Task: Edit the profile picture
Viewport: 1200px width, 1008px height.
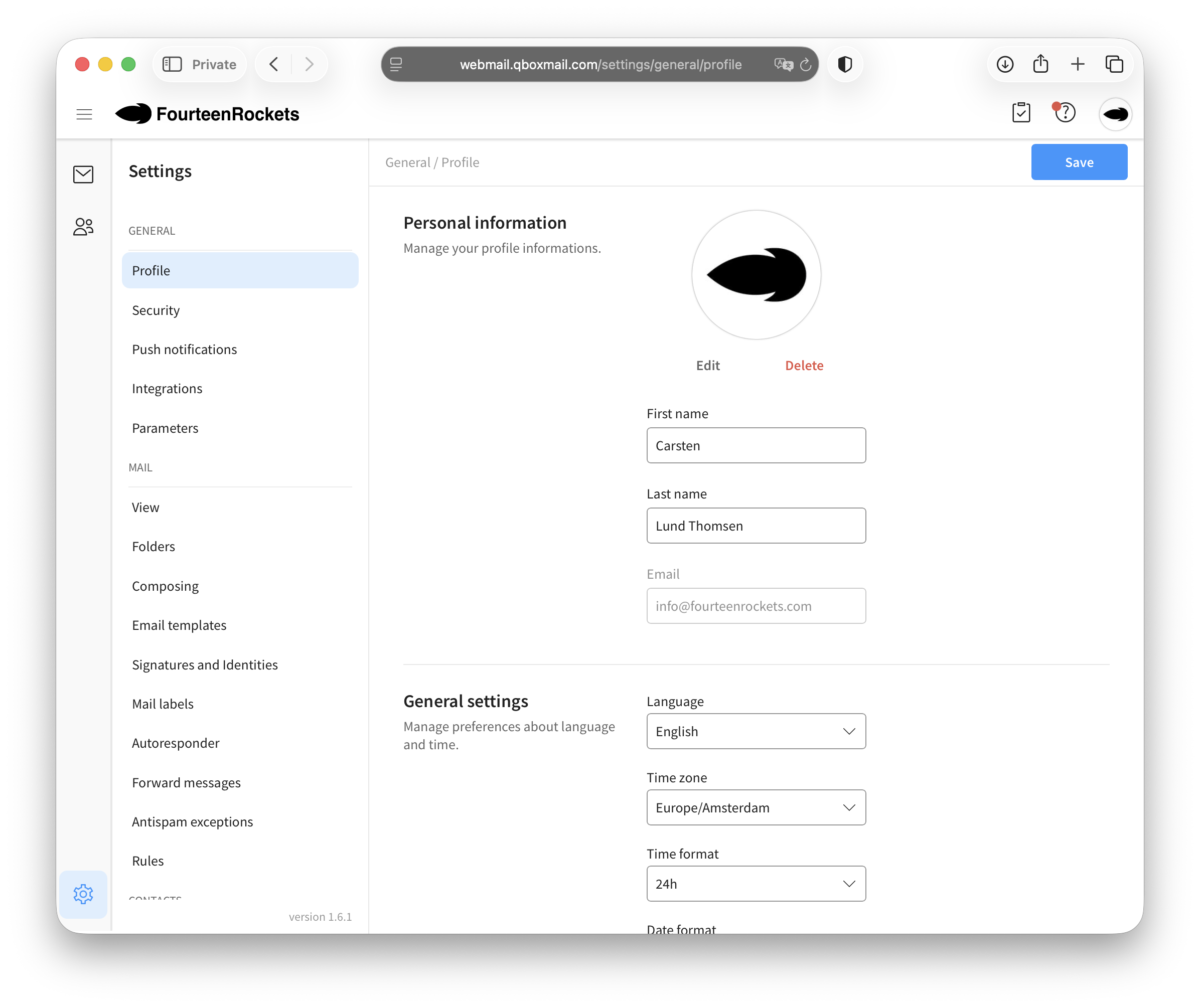Action: click(x=708, y=365)
